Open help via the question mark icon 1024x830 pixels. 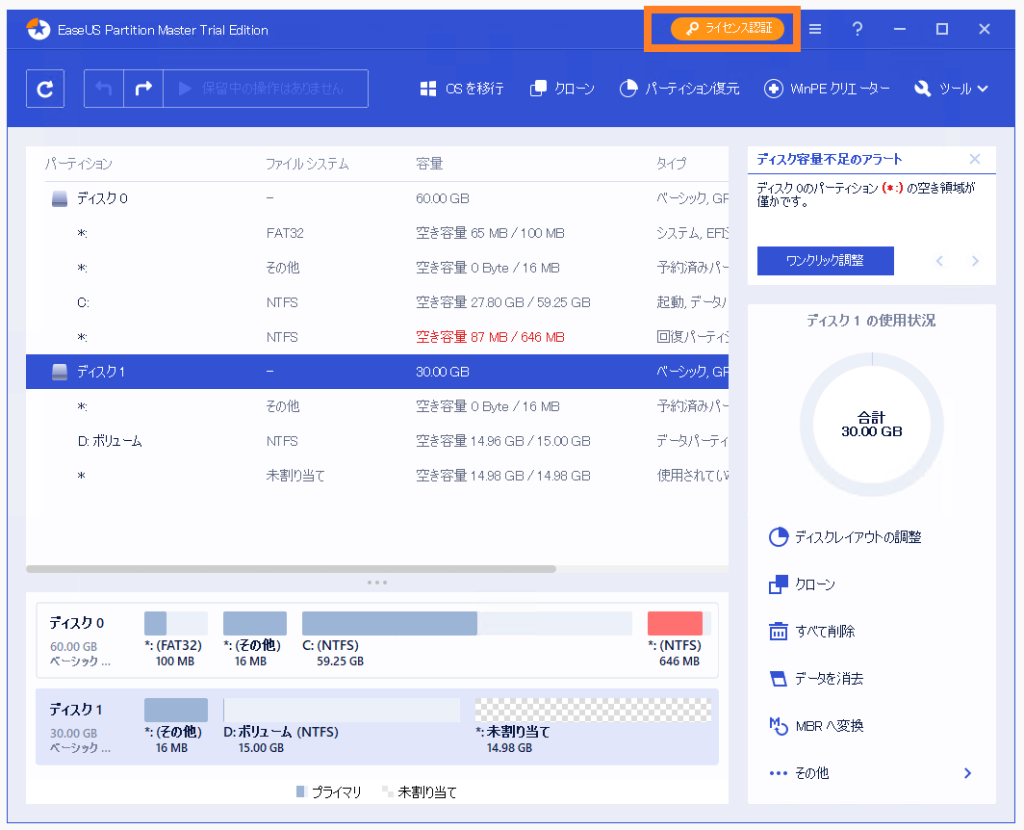click(x=857, y=29)
